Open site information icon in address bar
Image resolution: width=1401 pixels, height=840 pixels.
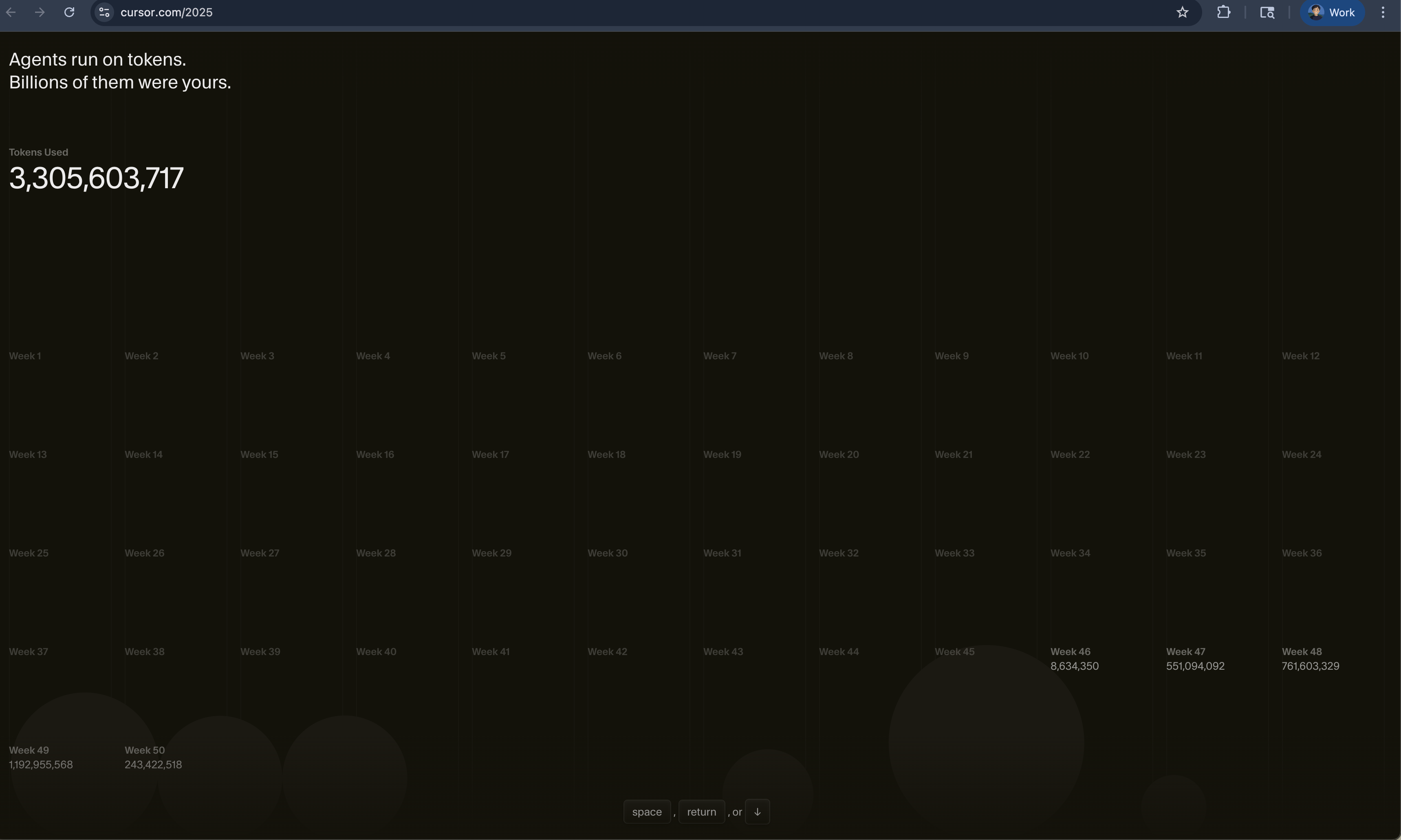pos(104,13)
